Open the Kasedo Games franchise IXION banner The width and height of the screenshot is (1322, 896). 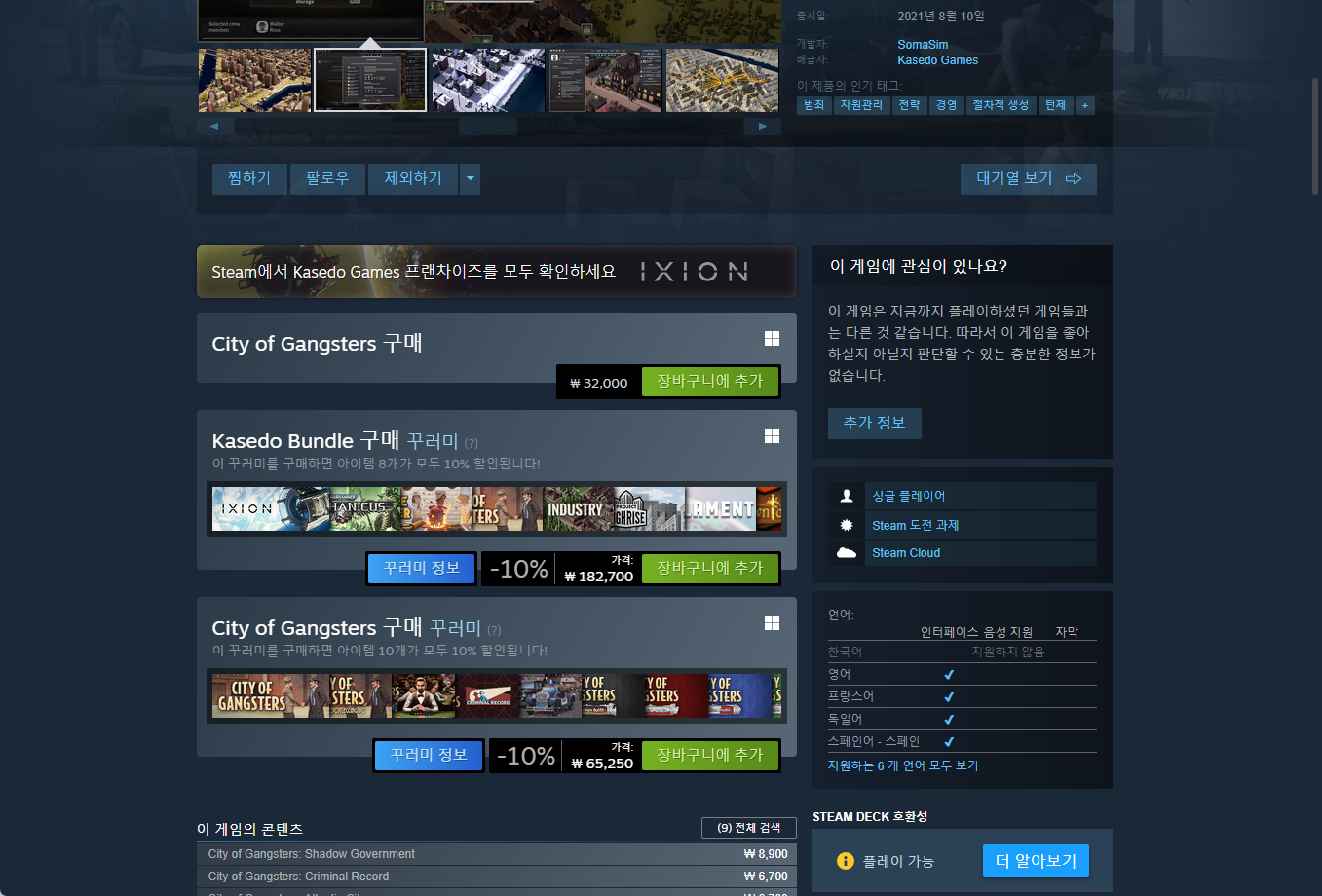click(x=497, y=271)
